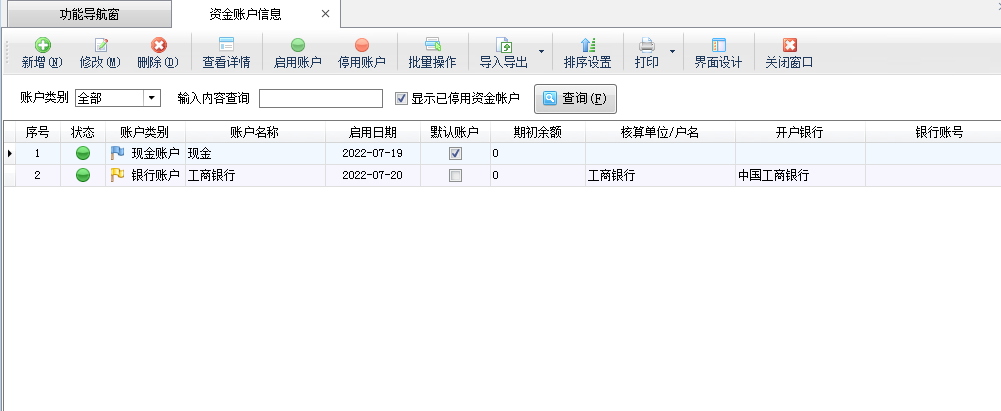
Task: Click the 停用账户 red disable icon
Action: 361,46
